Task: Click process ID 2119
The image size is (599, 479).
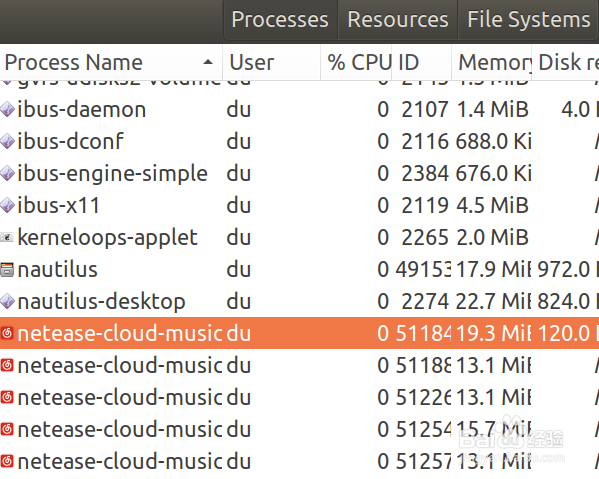Action: tap(425, 206)
